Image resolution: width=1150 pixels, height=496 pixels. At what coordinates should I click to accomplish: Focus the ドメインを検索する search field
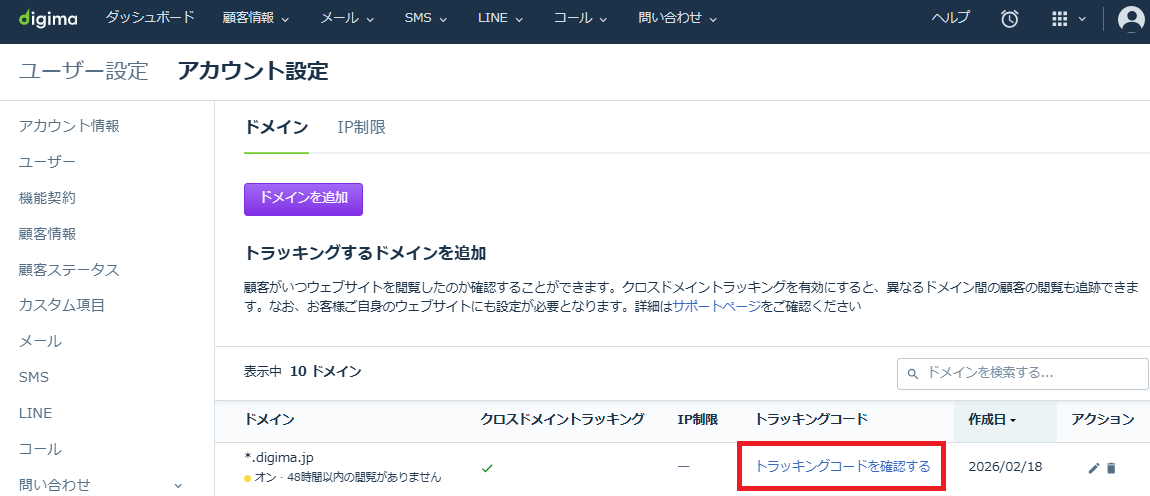(x=1022, y=373)
